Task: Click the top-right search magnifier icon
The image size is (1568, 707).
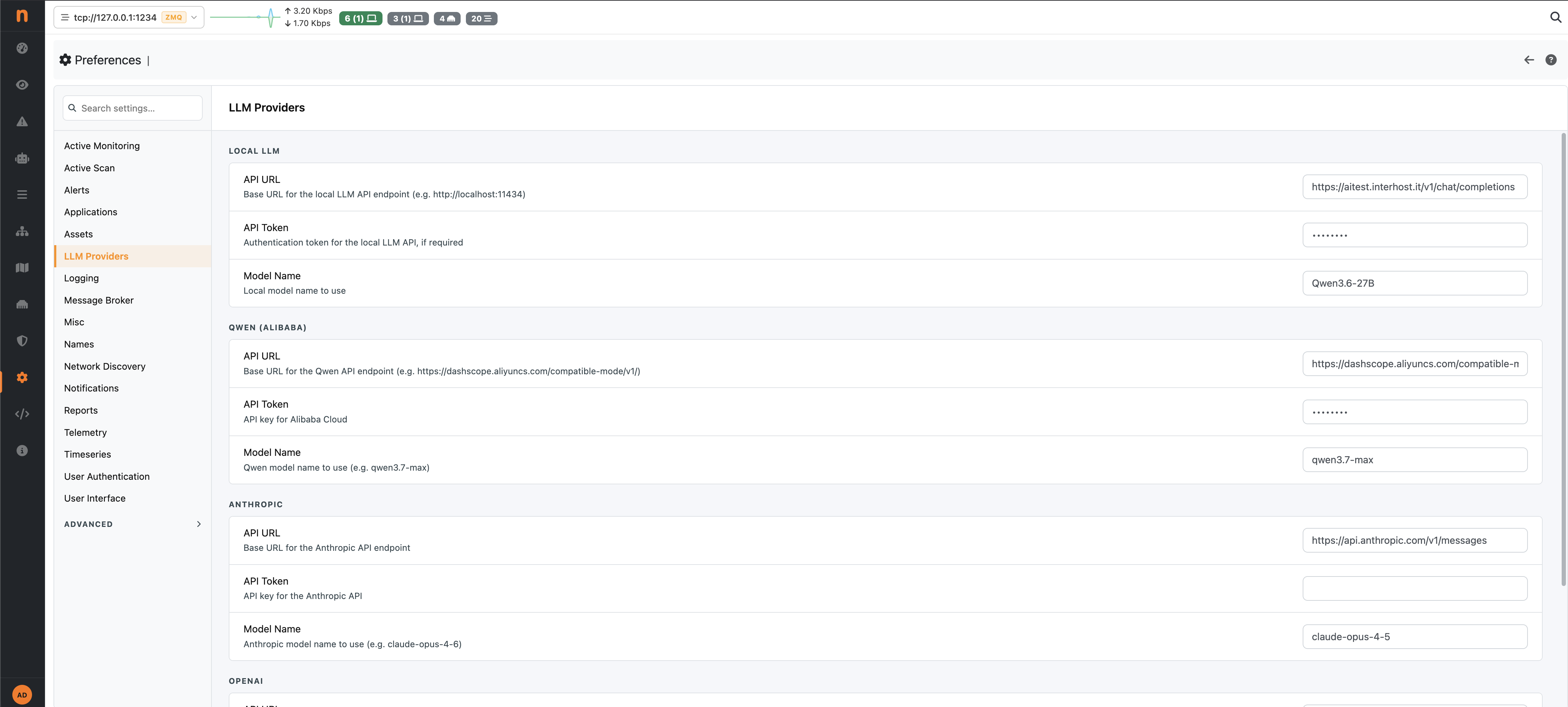Action: [1555, 17]
